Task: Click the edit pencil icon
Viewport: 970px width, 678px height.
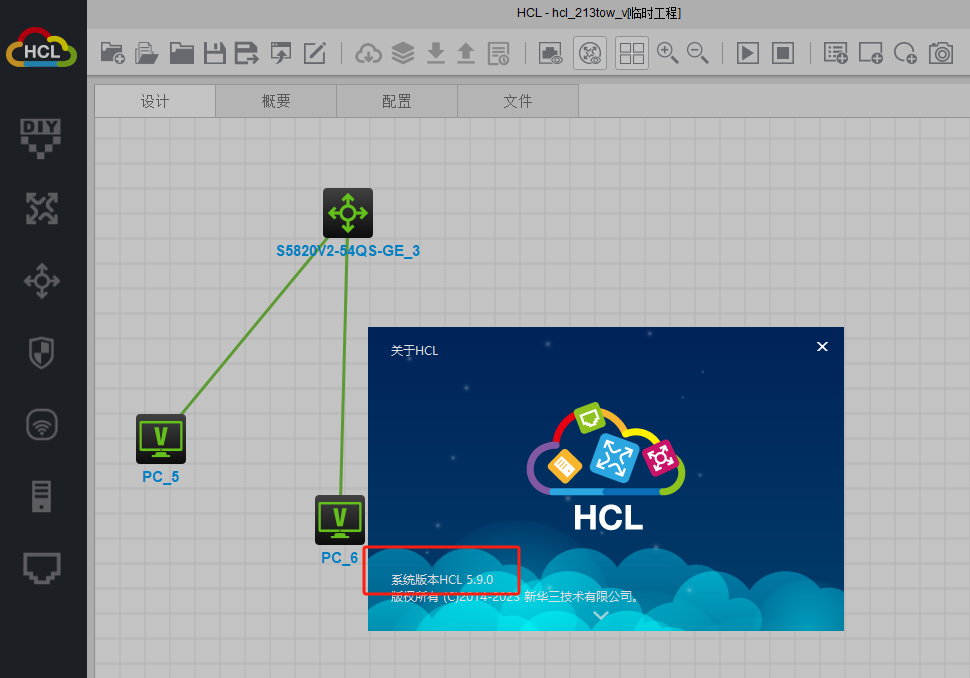Action: (x=315, y=53)
